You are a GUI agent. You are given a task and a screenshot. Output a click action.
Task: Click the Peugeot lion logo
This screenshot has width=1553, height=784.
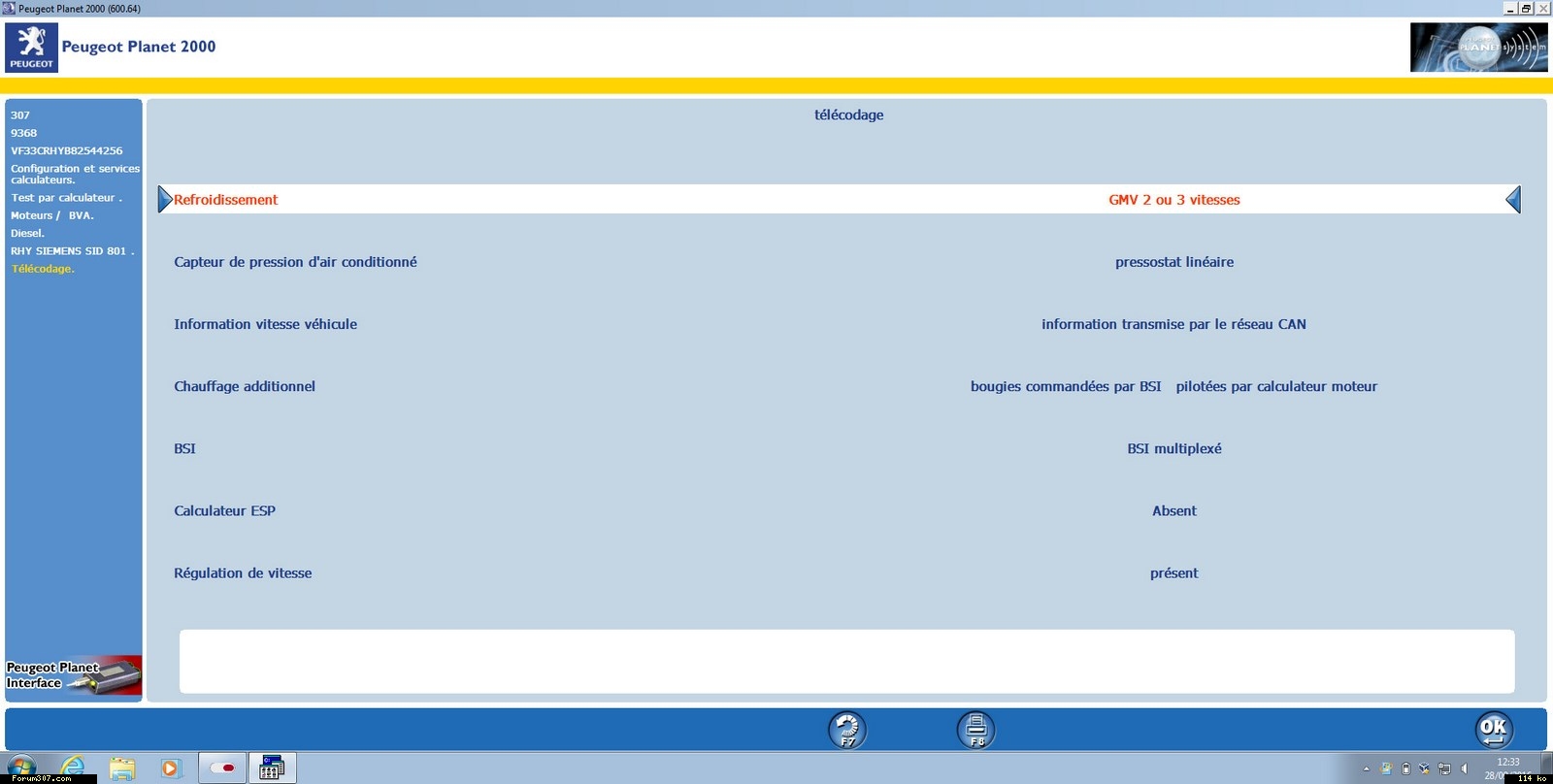click(31, 48)
